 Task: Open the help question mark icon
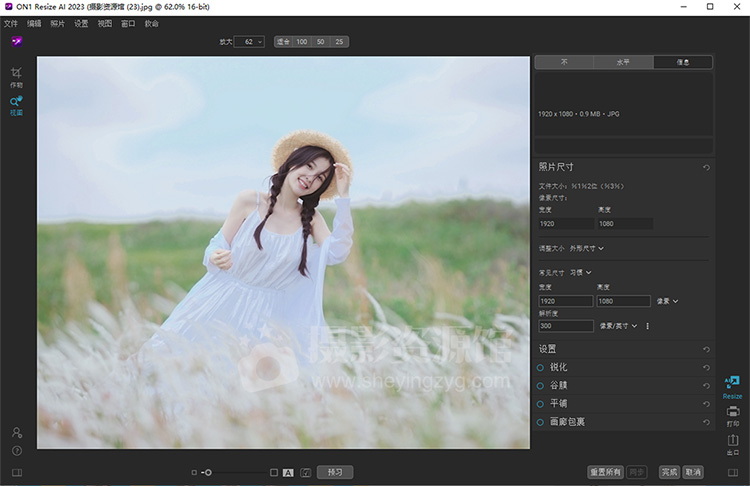pyautogui.click(x=17, y=450)
